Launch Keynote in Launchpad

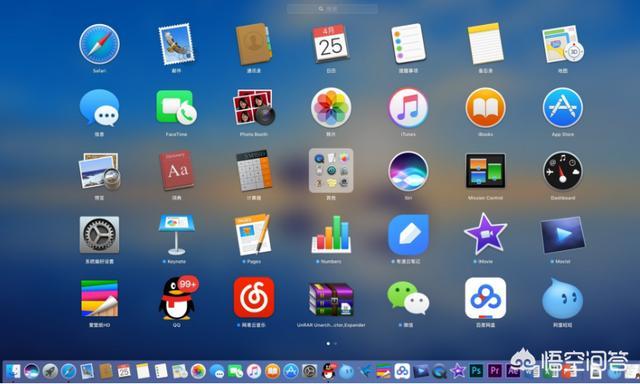[176, 235]
